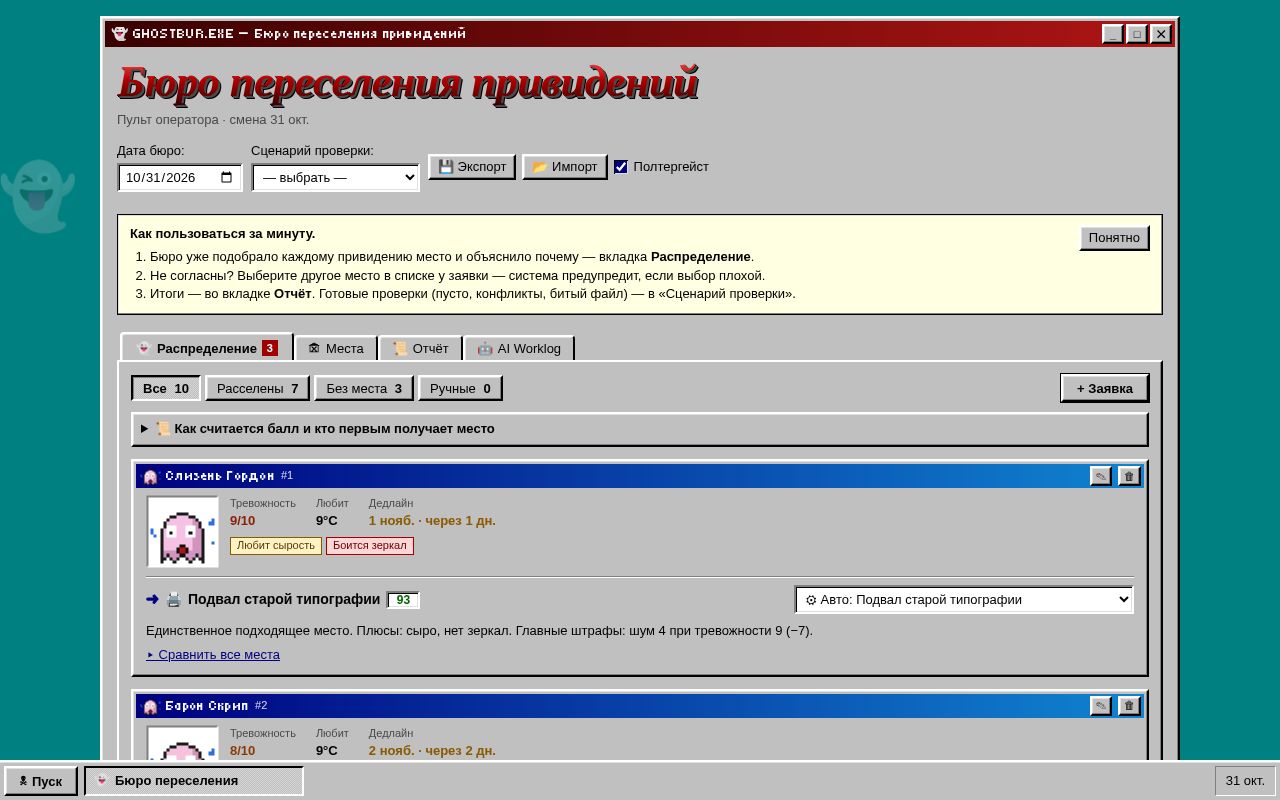Click the ghost icon in Слизень Гордон's title bar
This screenshot has width=1280, height=800.
pos(151,476)
